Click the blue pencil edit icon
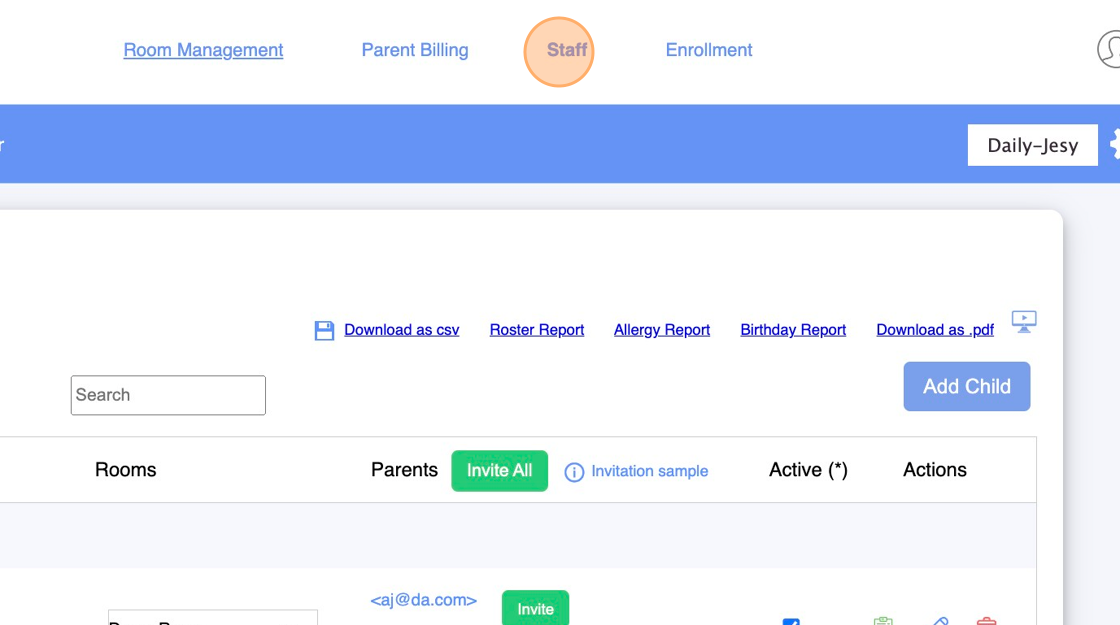1120x625 pixels. 938,621
